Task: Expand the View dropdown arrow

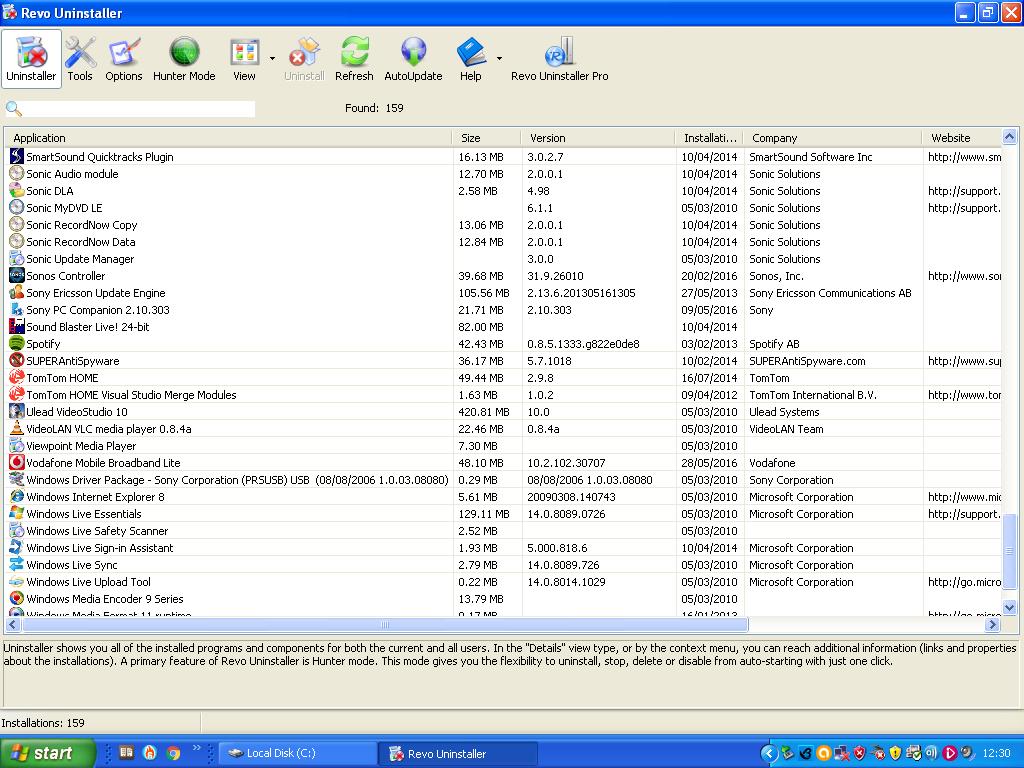Action: coord(272,59)
